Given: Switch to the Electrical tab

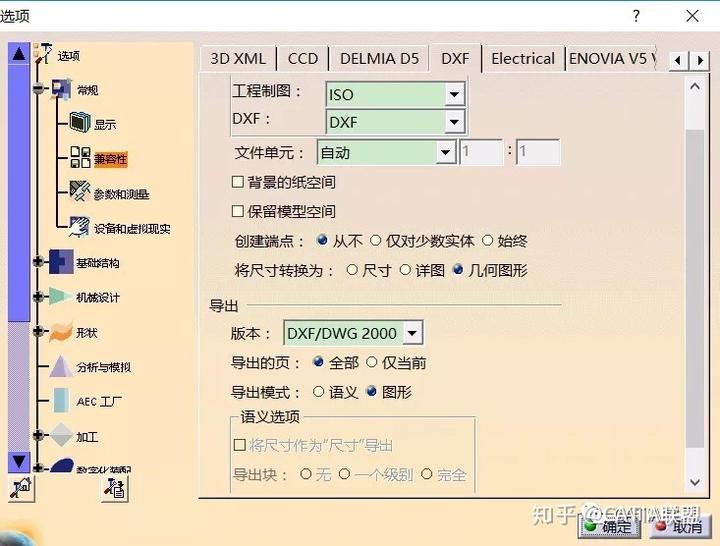Looking at the screenshot, I should click(x=523, y=58).
